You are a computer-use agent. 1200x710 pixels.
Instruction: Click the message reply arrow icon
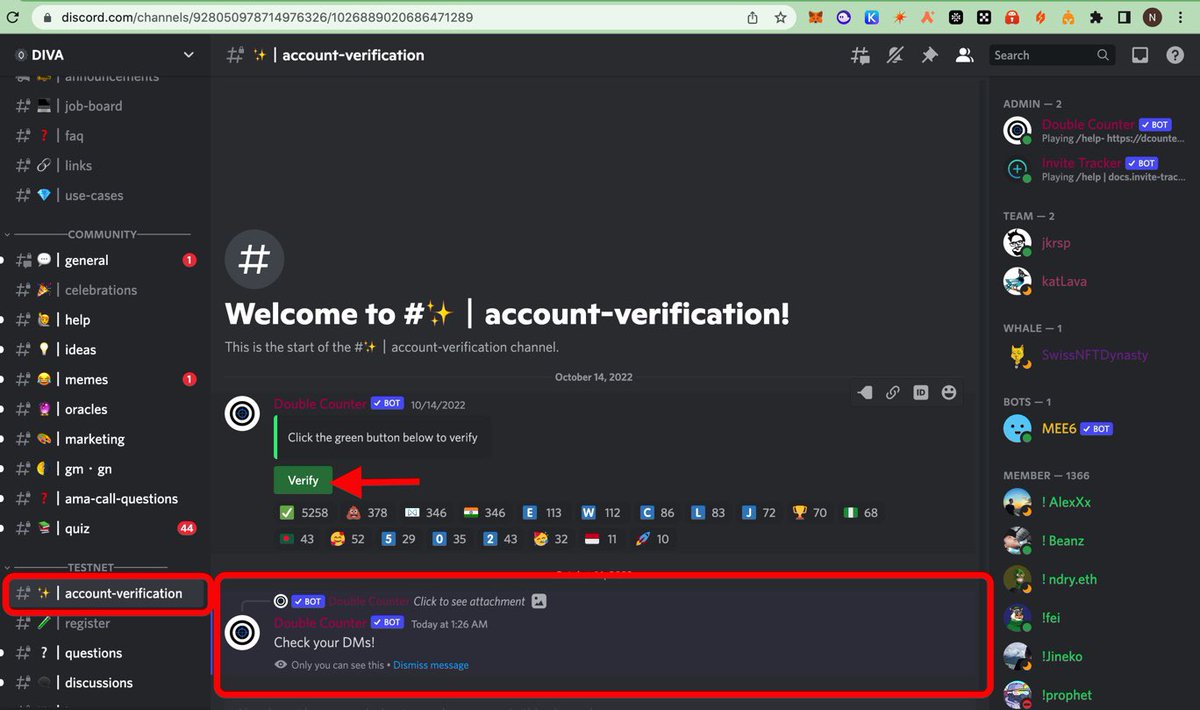tap(865, 393)
